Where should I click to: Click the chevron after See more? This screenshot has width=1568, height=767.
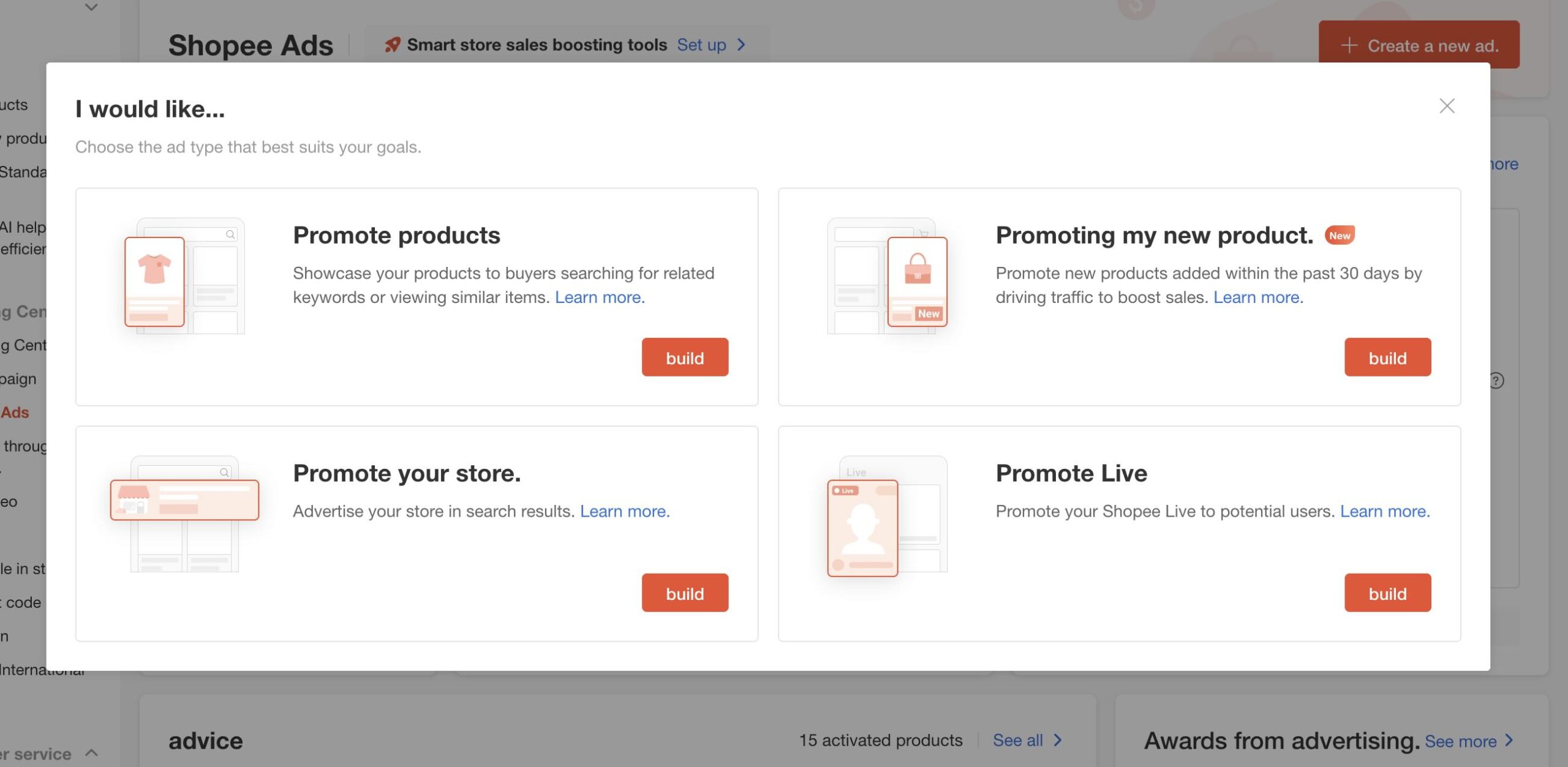point(1509,740)
